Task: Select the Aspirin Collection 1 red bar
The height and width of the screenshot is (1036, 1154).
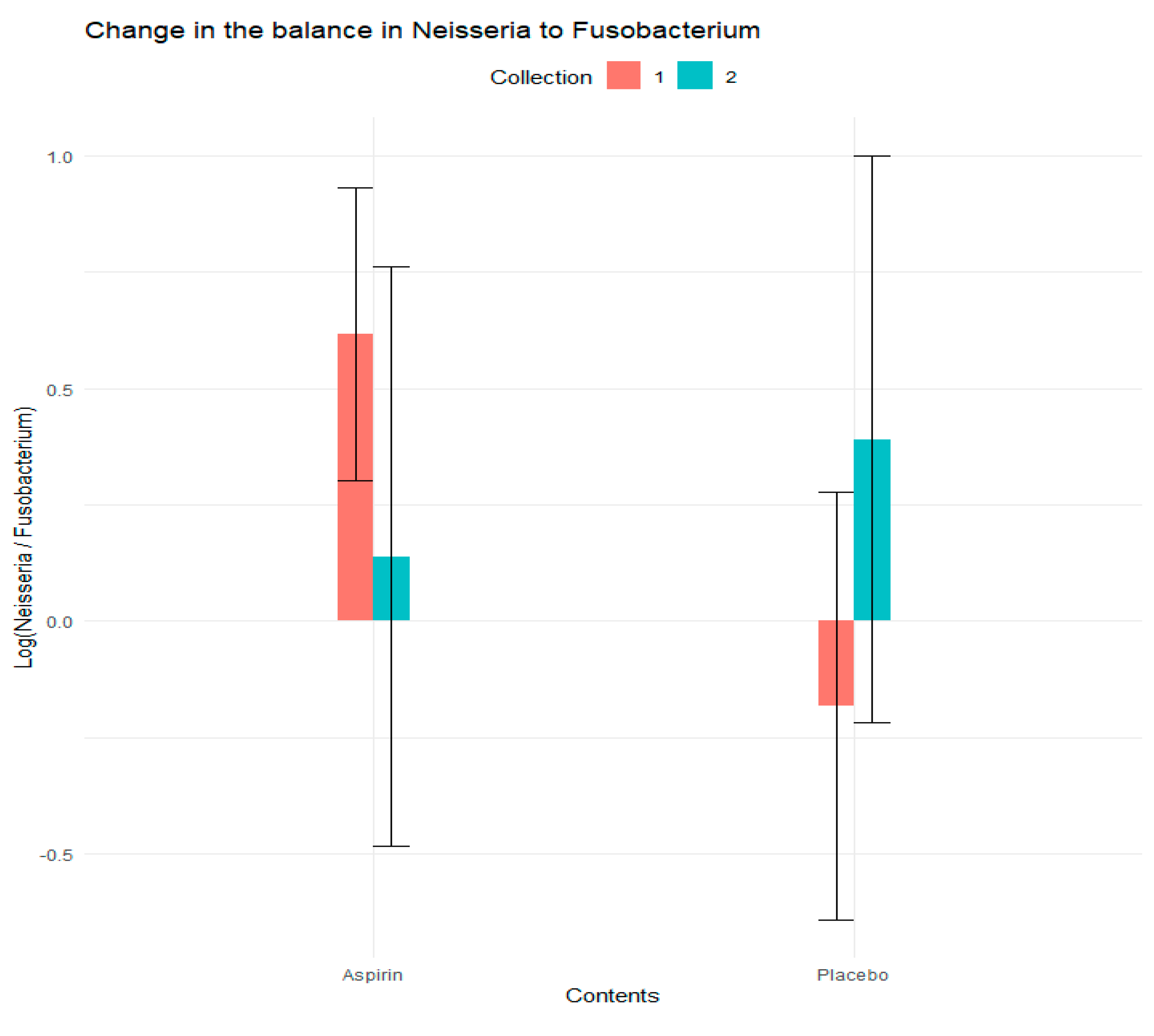Action: [x=355, y=477]
